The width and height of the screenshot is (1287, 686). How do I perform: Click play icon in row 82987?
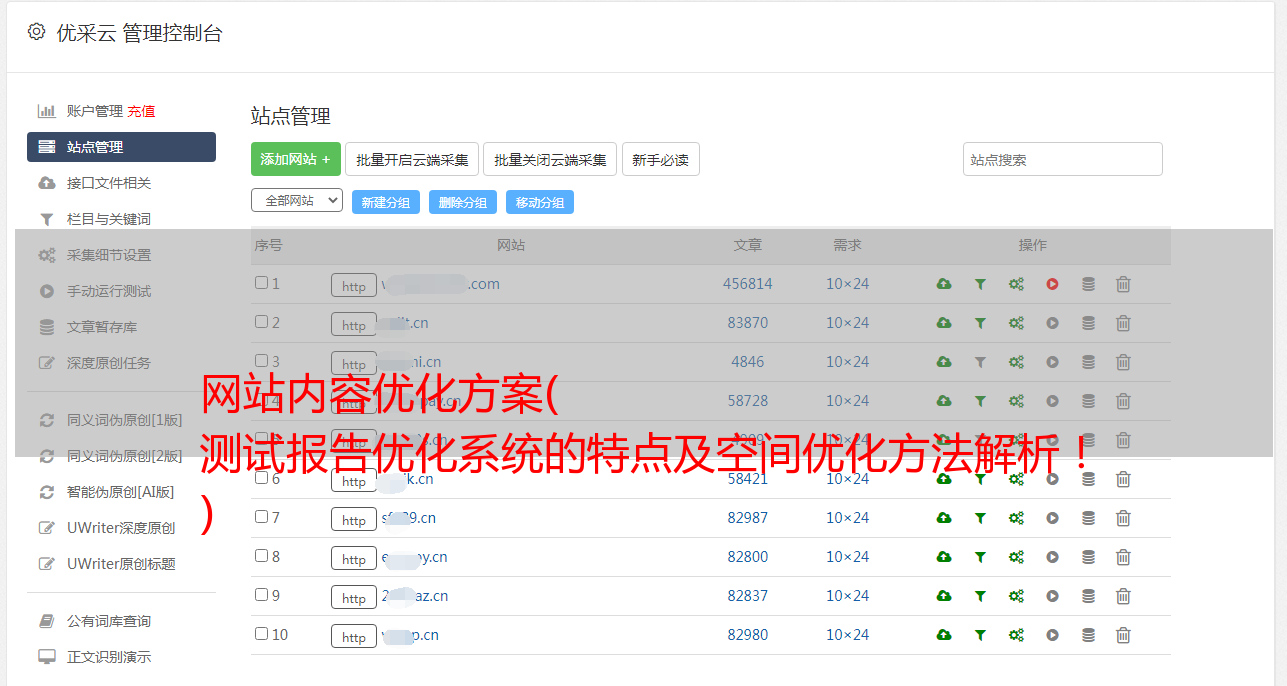[1052, 518]
